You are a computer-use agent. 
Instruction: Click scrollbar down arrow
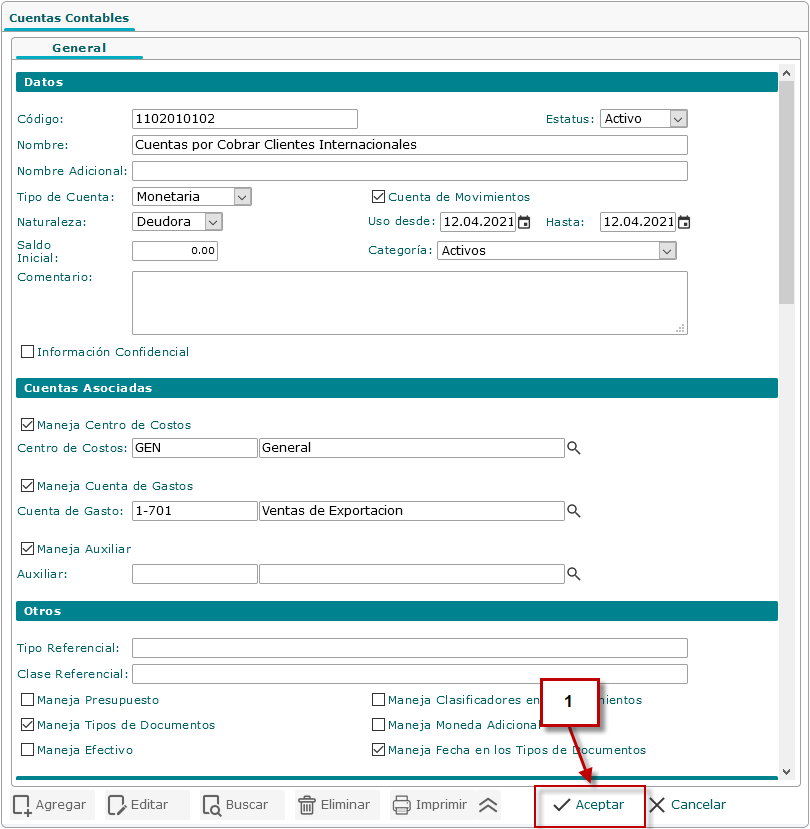tap(786, 772)
